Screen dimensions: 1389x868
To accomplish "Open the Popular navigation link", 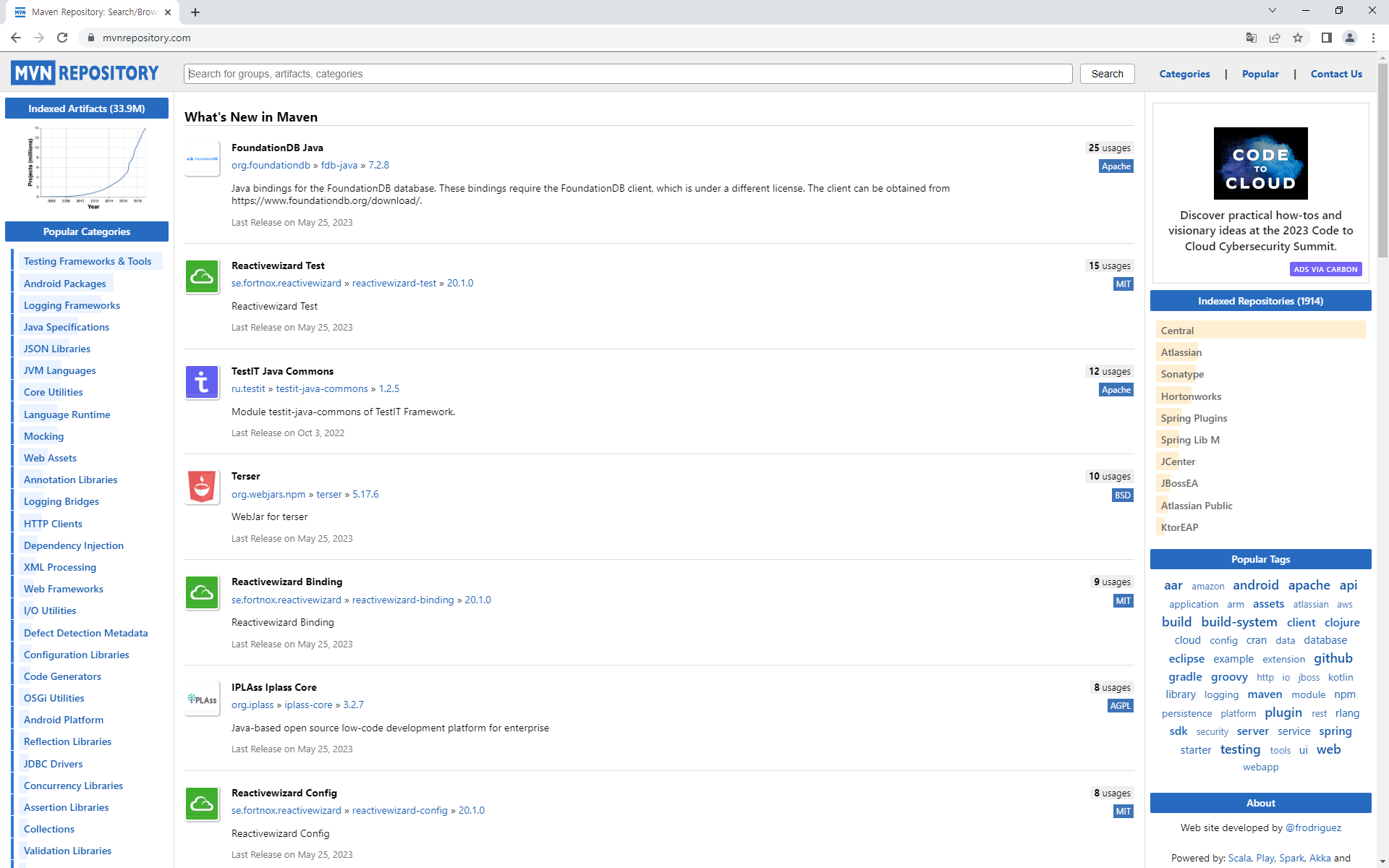I will click(x=1260, y=74).
